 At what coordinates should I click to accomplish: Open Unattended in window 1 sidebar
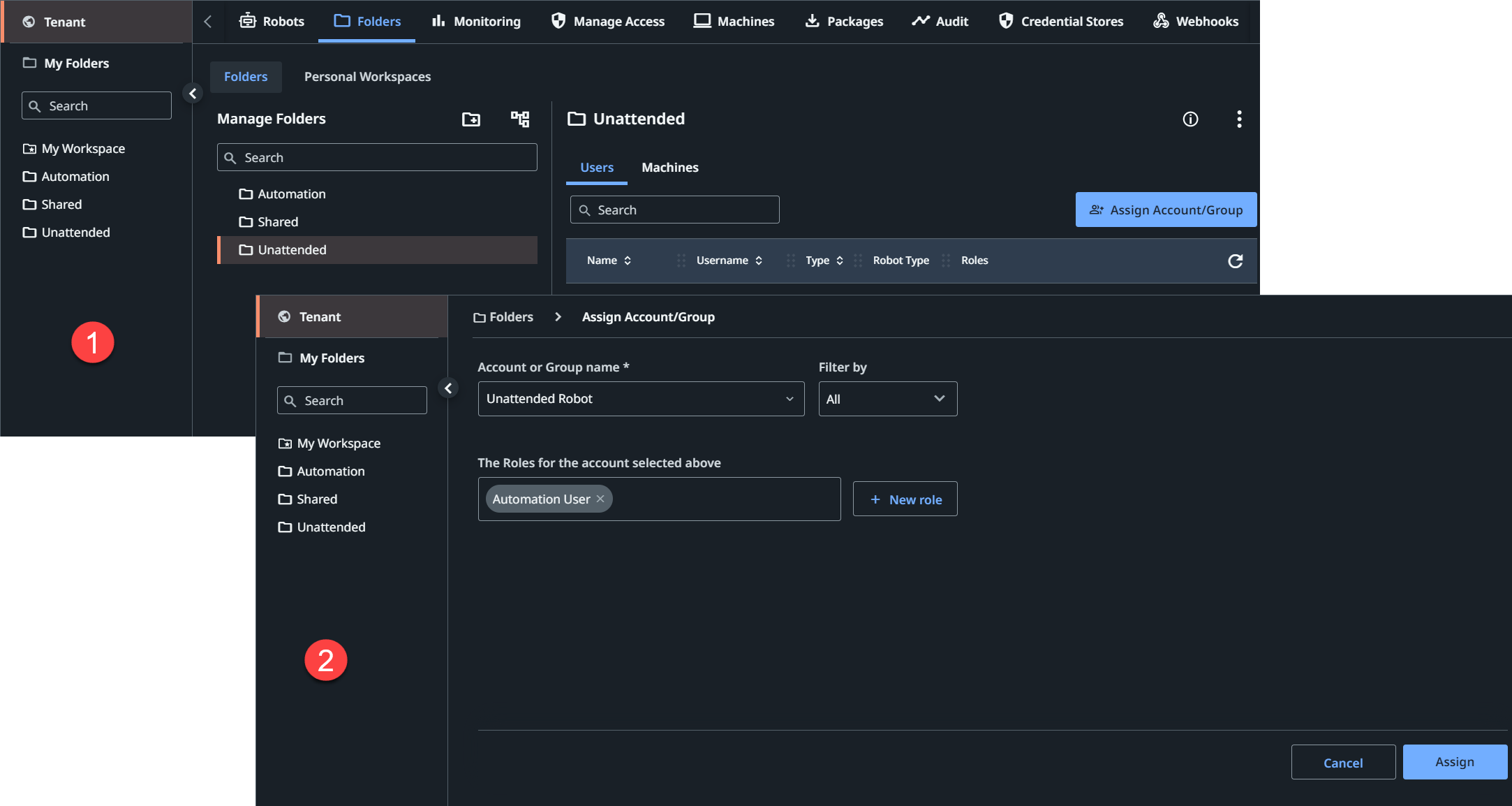pos(66,233)
